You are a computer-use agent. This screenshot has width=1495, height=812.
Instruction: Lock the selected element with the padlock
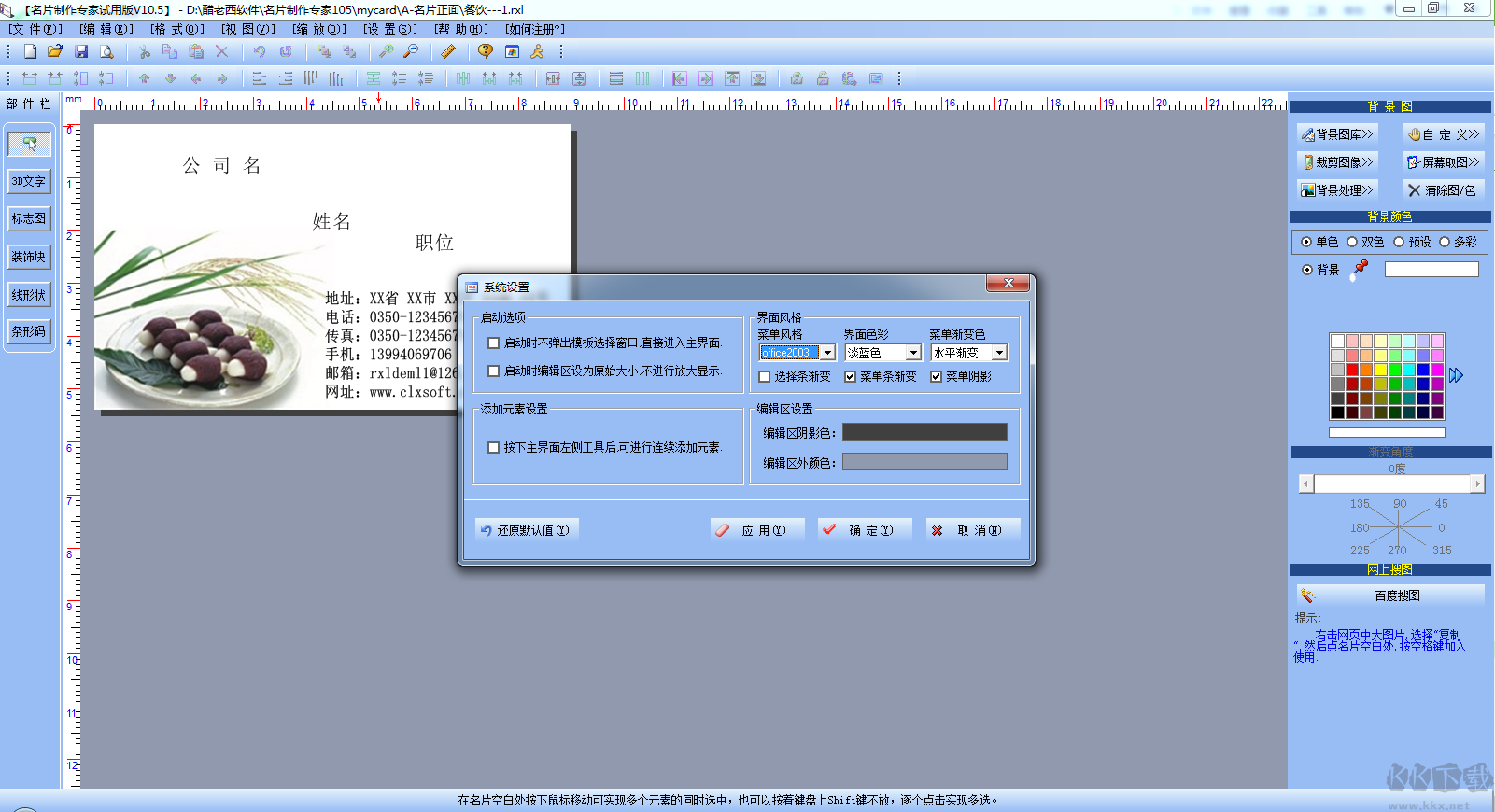pyautogui.click(x=797, y=79)
